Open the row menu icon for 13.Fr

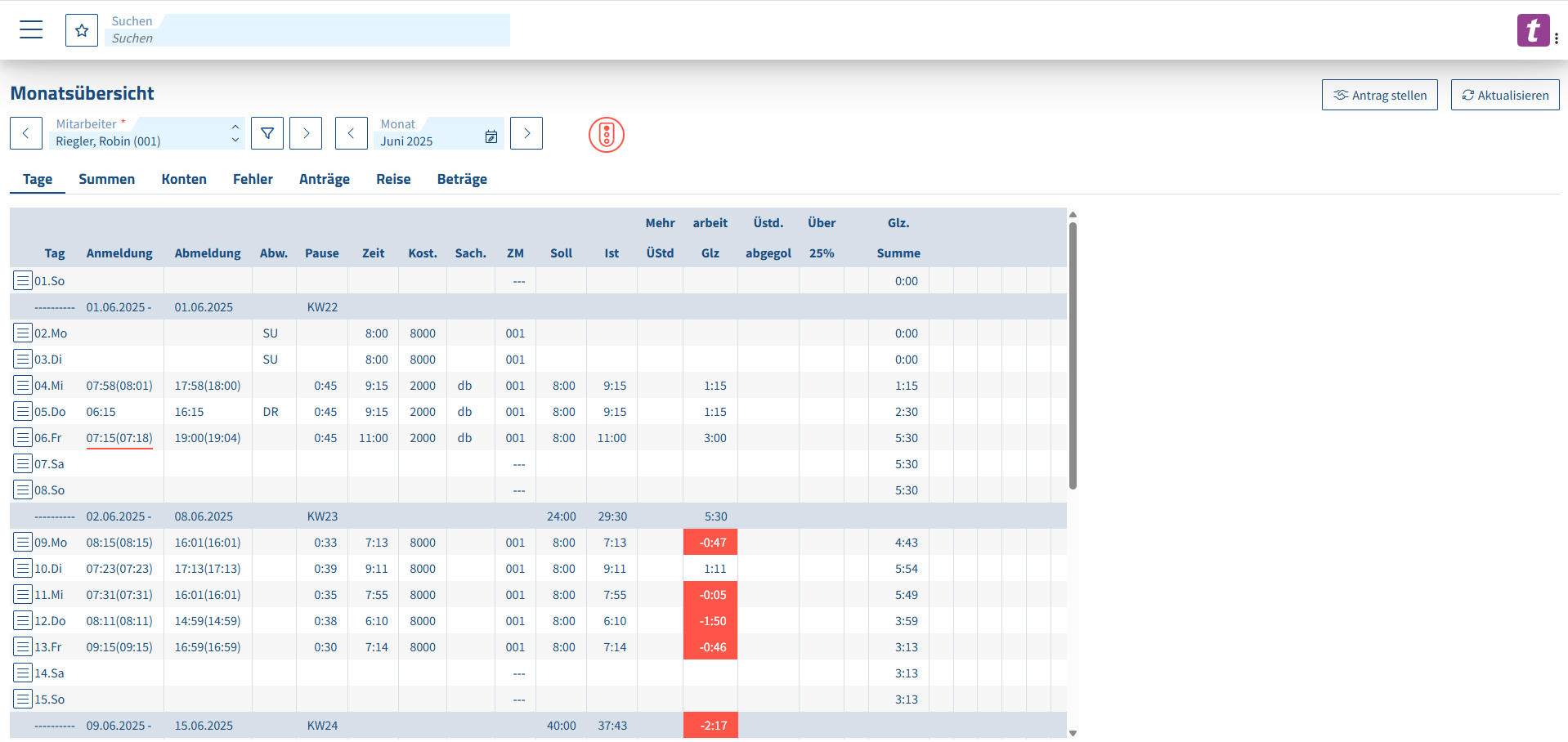point(23,646)
